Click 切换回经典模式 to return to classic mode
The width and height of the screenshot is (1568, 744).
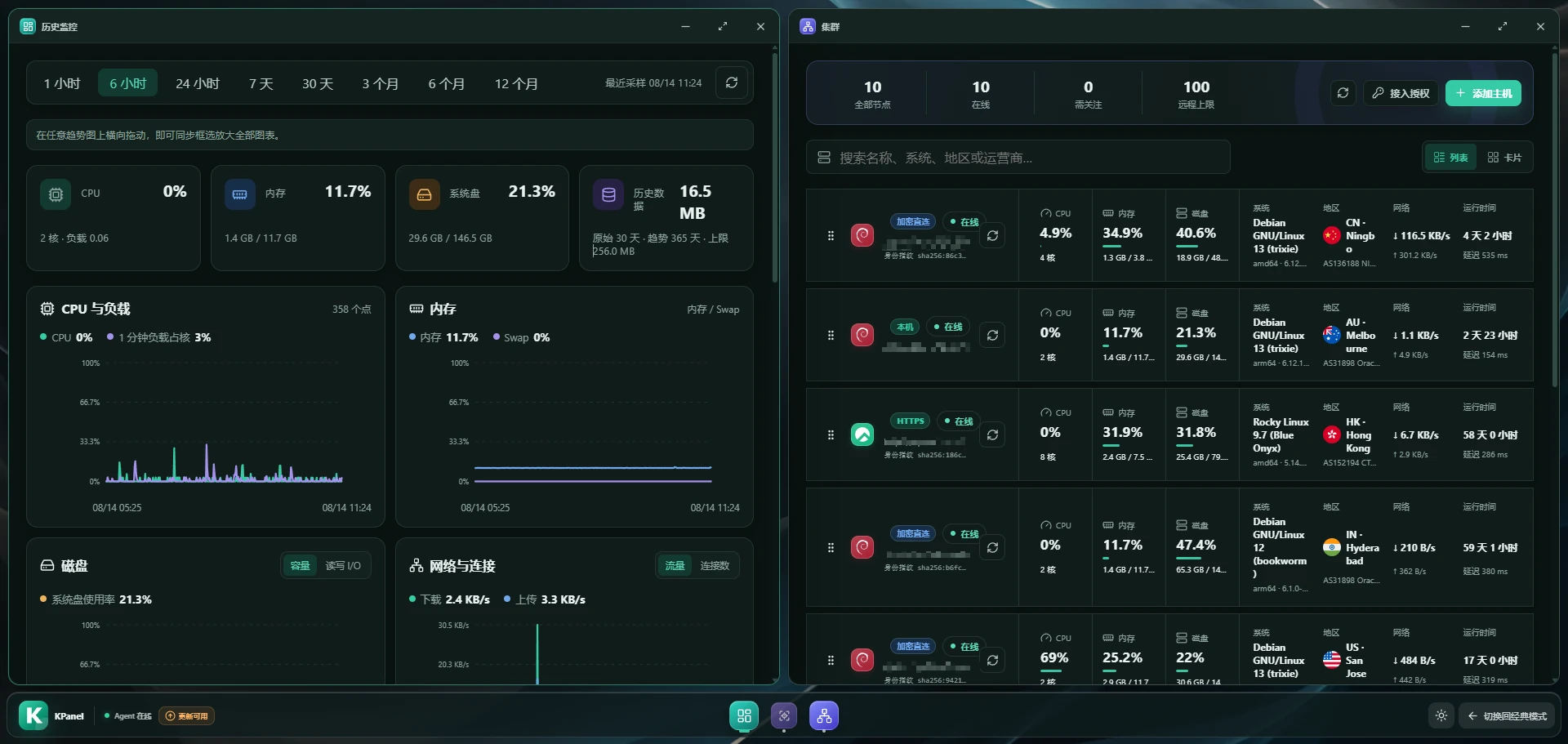point(1507,715)
